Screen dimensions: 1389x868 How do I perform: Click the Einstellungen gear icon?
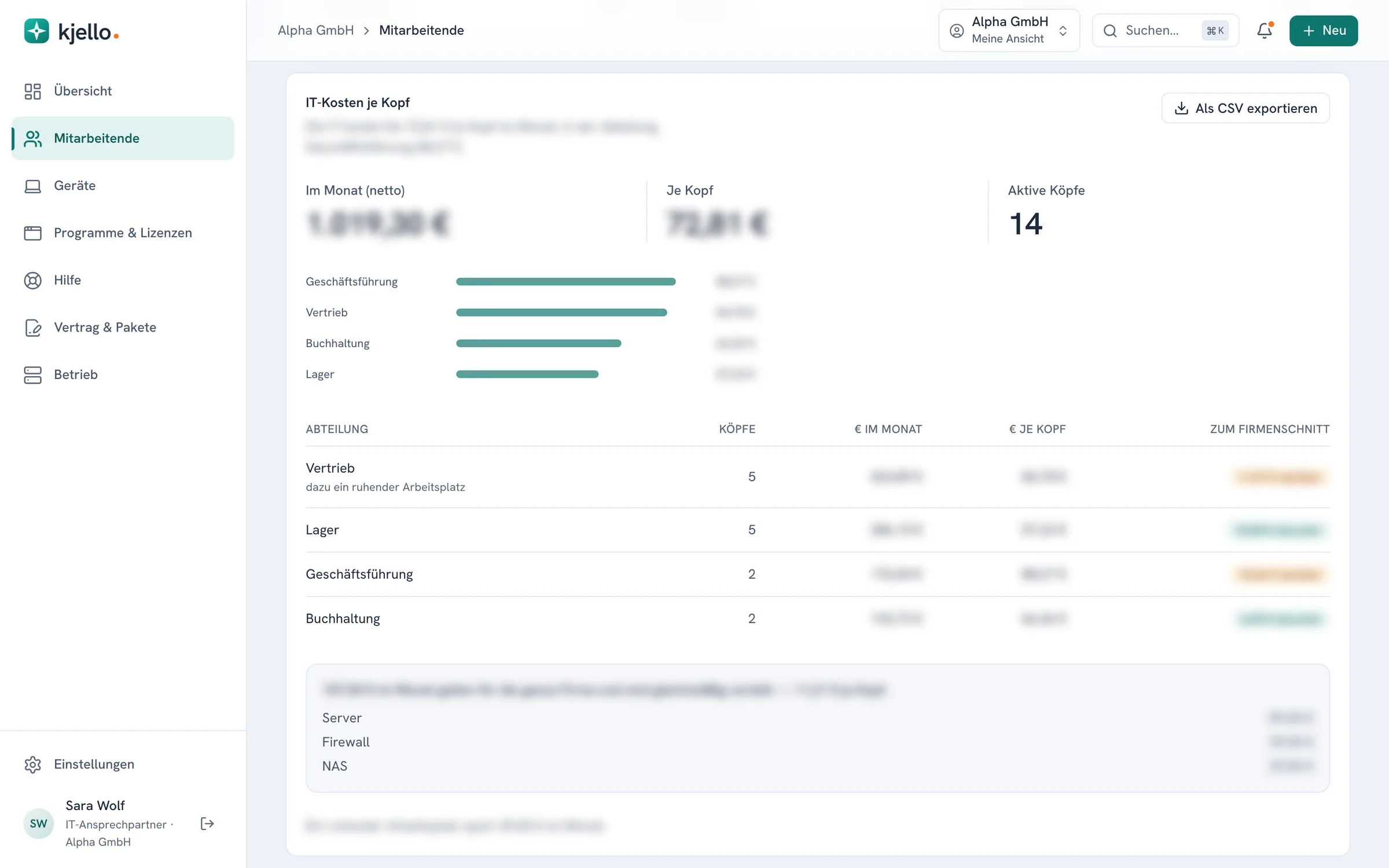tap(32, 764)
